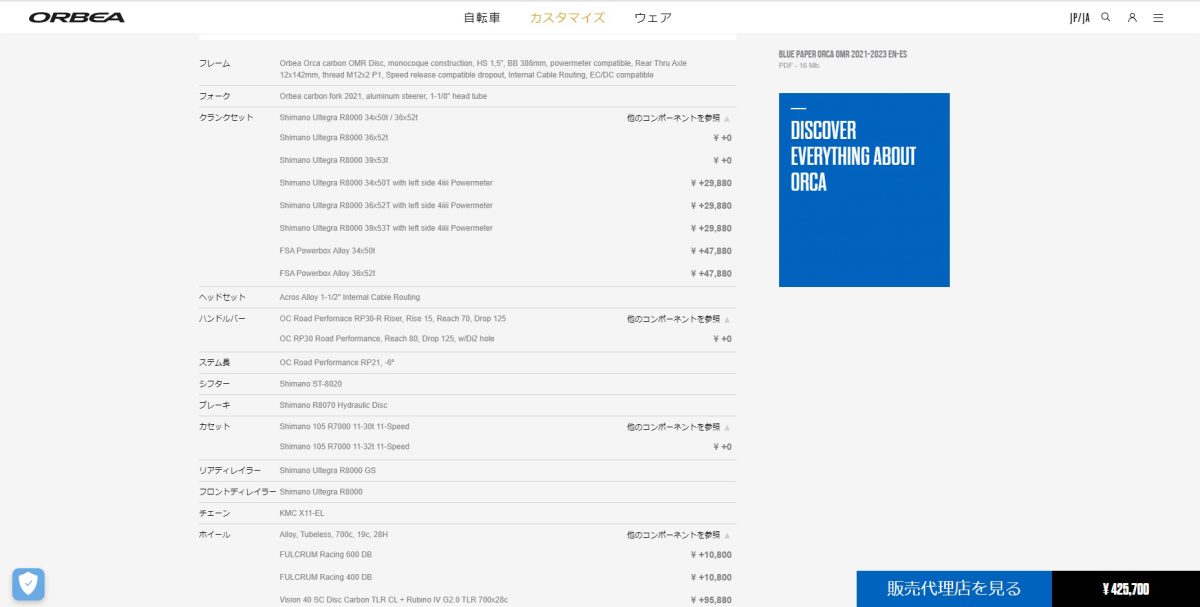Image resolution: width=1200 pixels, height=607 pixels.
Task: Open the search icon in header
Action: click(1106, 17)
